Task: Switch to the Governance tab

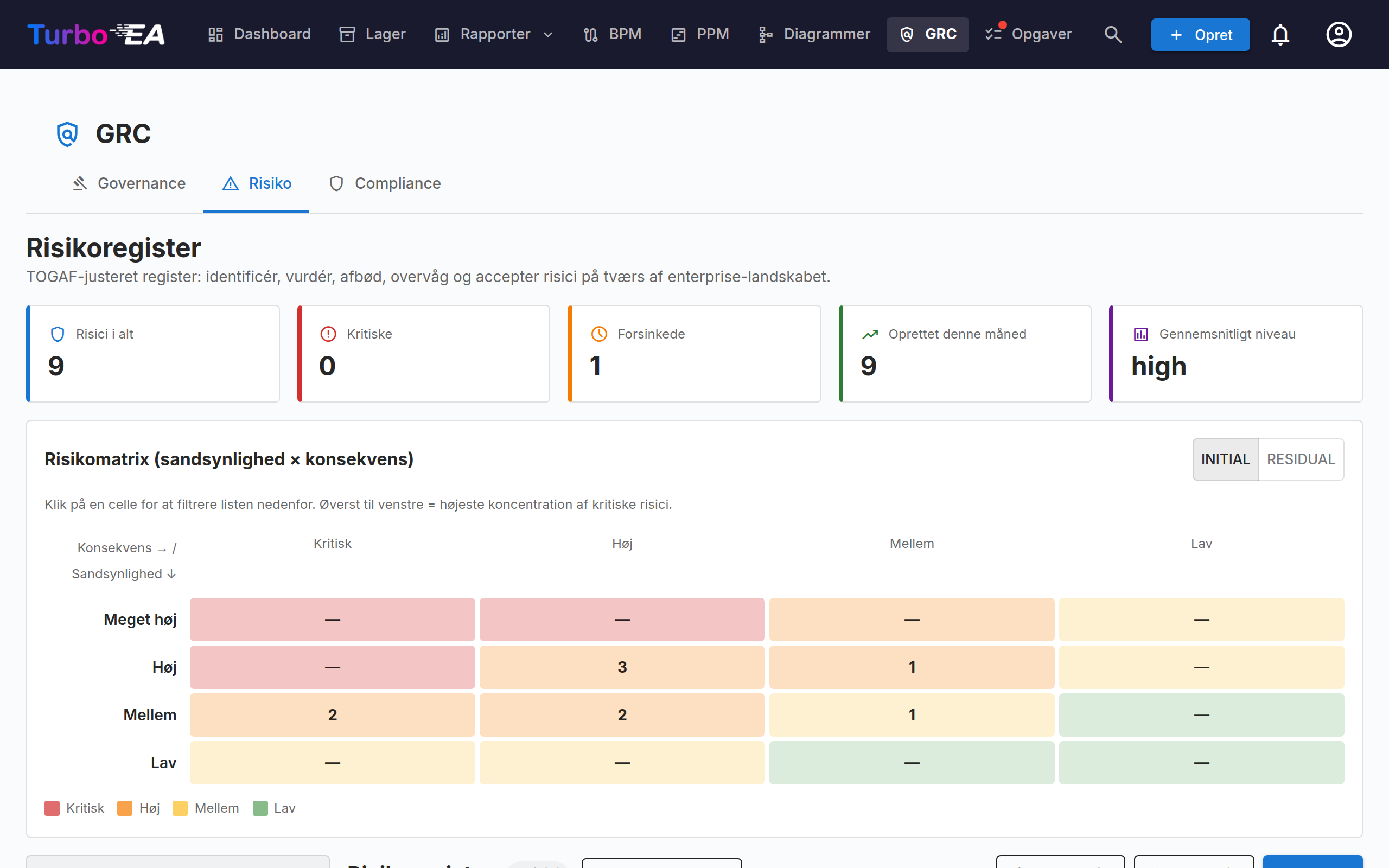Action: [129, 184]
